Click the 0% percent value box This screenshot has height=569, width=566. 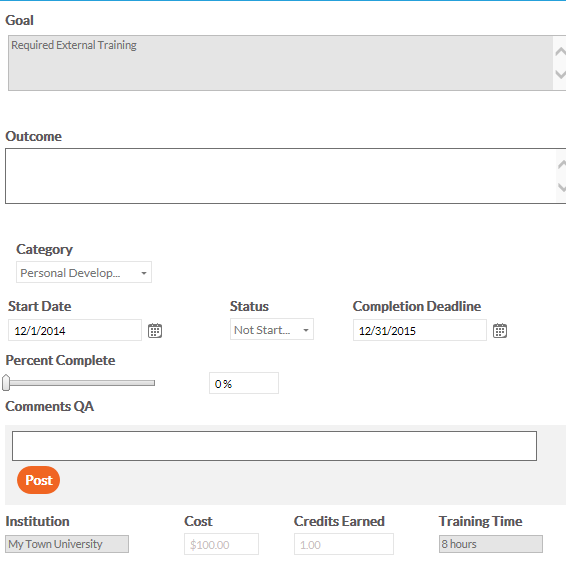click(x=244, y=383)
